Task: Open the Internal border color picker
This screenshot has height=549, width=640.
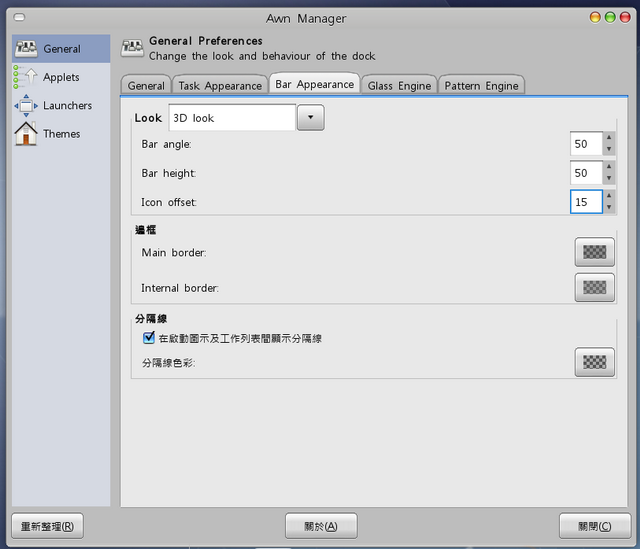Action: pos(594,287)
